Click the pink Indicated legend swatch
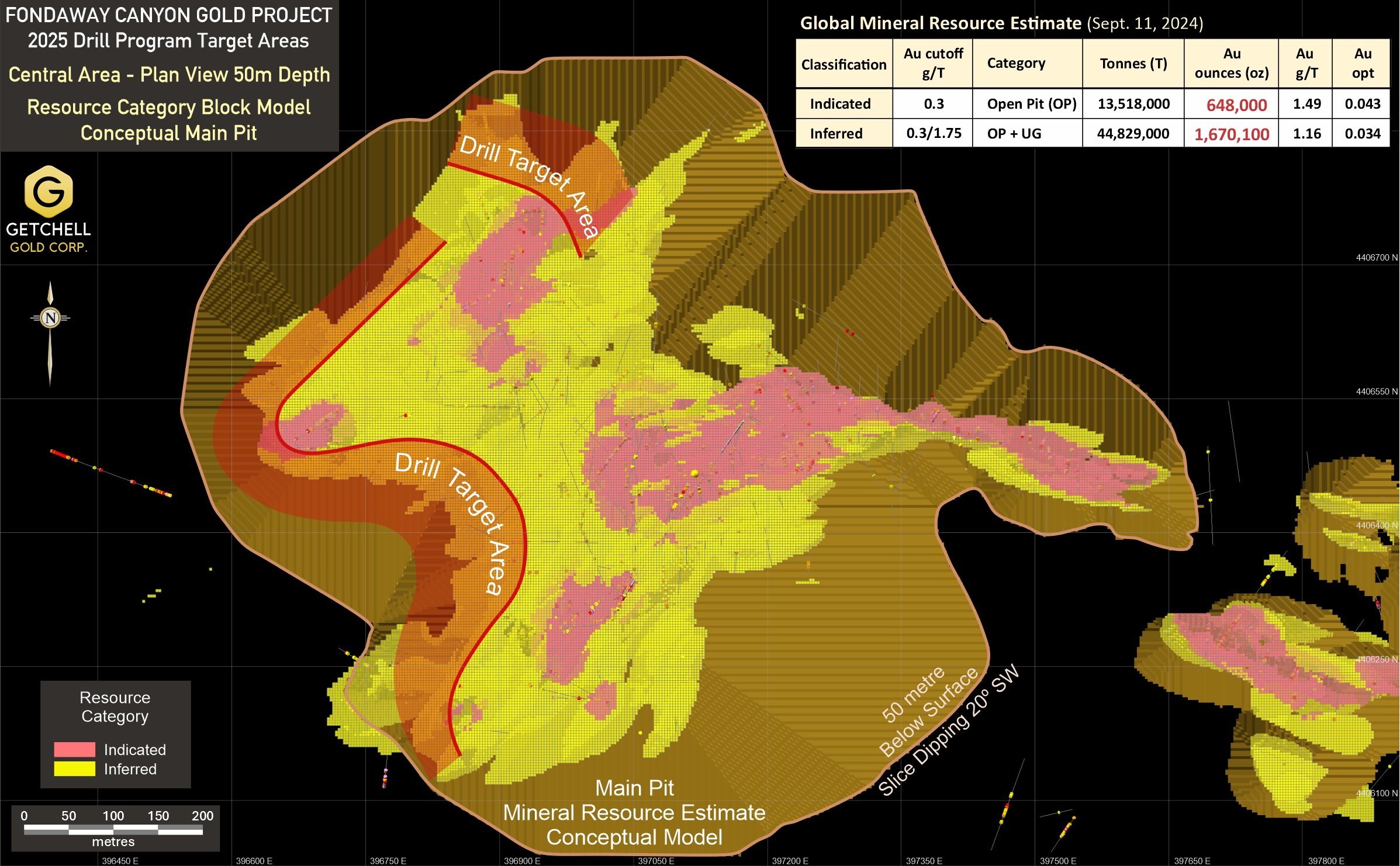 tap(74, 749)
